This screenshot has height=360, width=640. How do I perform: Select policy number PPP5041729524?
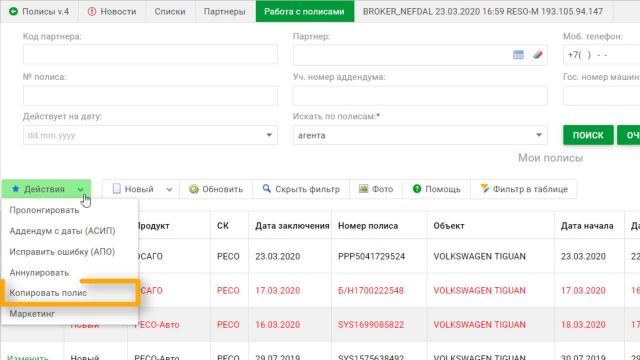click(x=371, y=256)
